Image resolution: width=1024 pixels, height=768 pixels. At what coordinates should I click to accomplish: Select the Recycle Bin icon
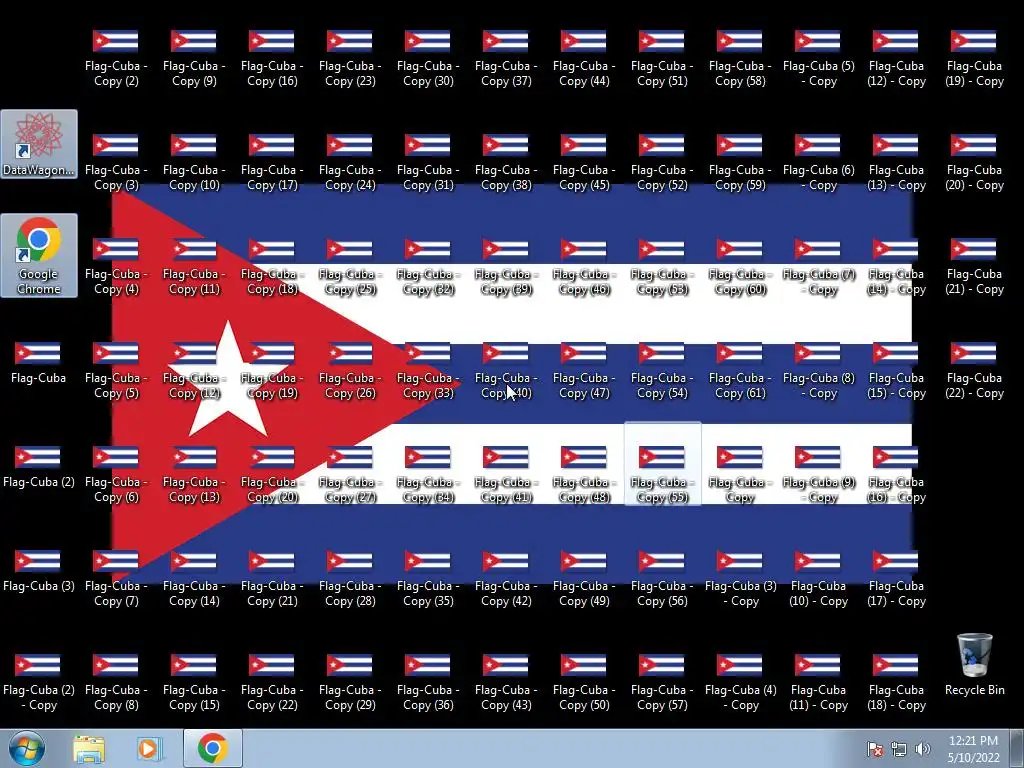[974, 664]
